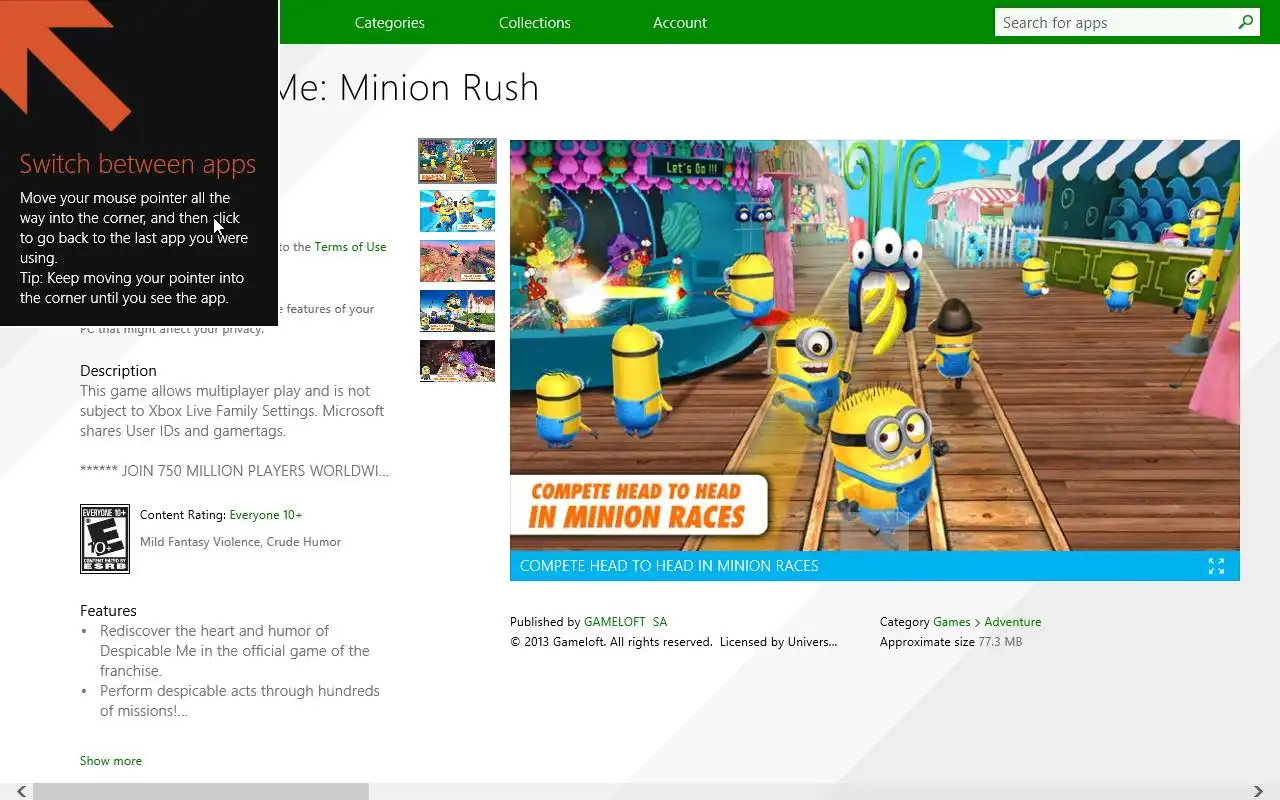Image resolution: width=1280 pixels, height=800 pixels.
Task: Click the left scroll arrow
Action: pyautogui.click(x=21, y=792)
